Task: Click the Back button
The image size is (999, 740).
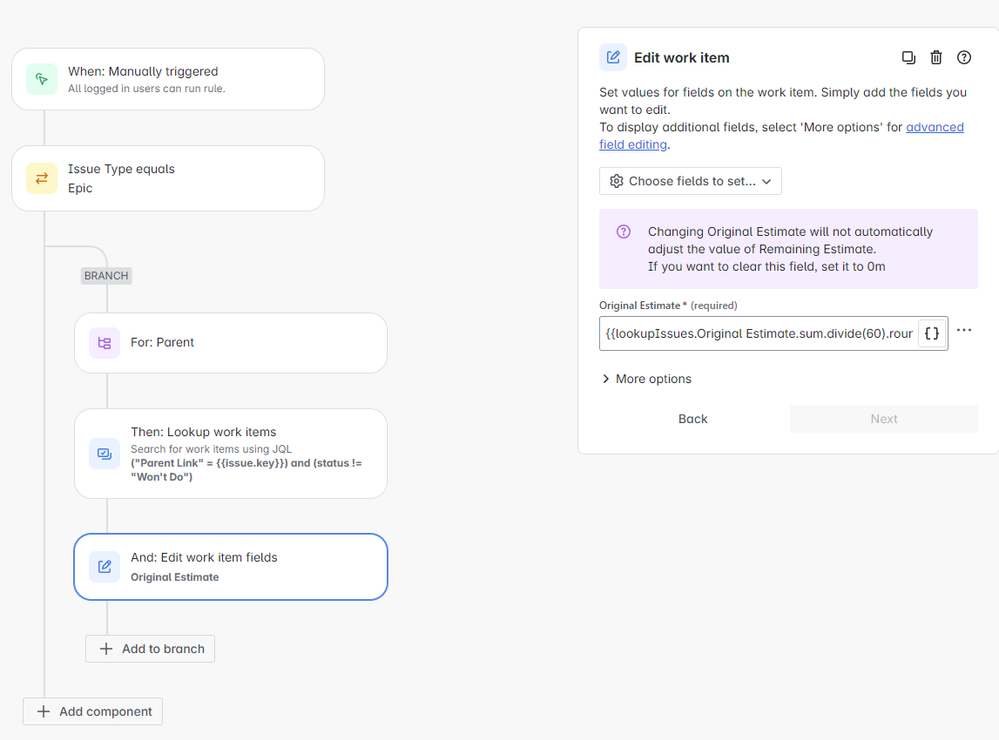Action: 693,419
